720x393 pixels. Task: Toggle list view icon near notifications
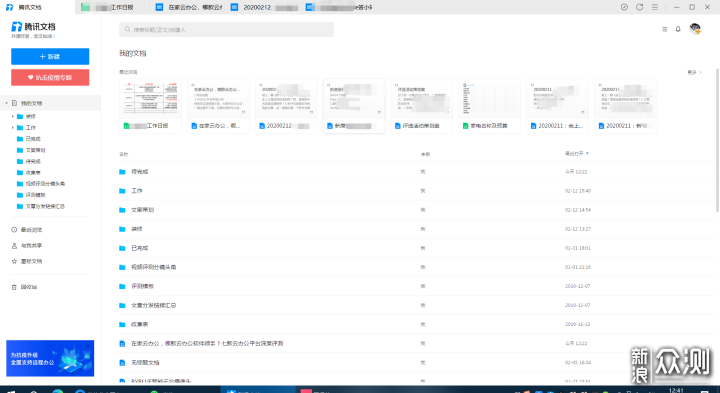coord(664,29)
